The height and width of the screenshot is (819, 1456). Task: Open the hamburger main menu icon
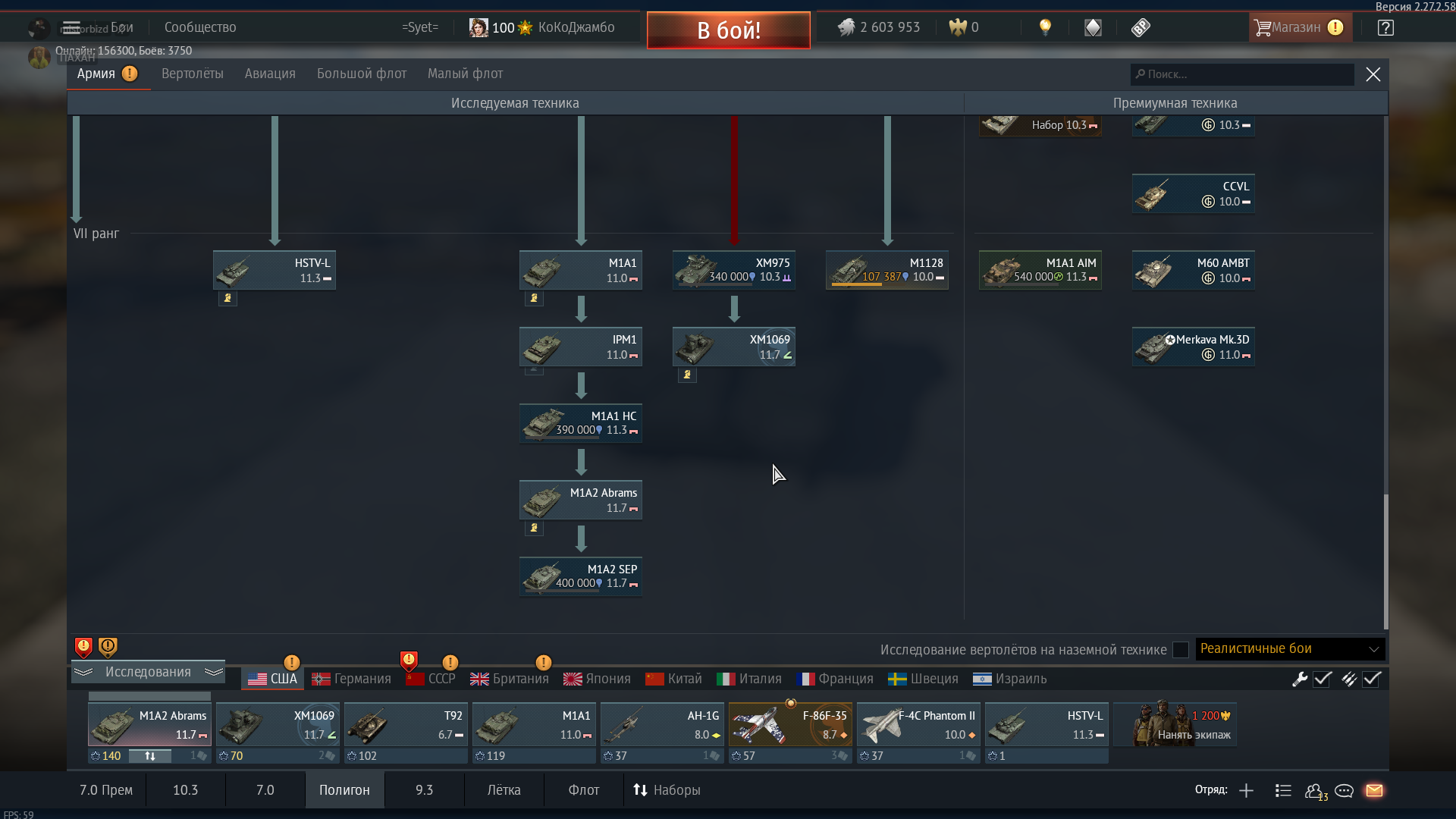tap(71, 28)
